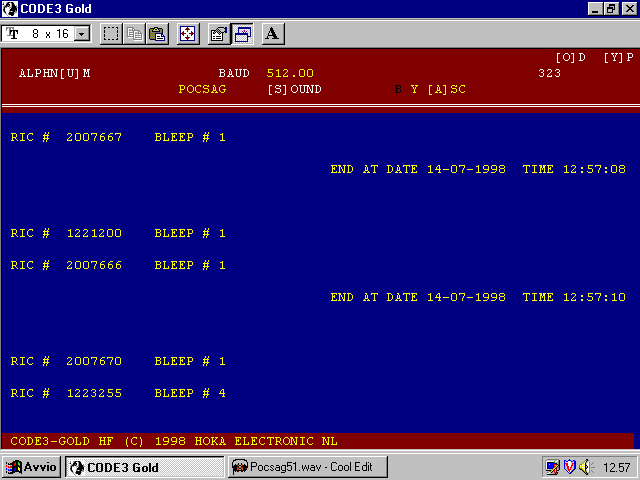Image resolution: width=640 pixels, height=480 pixels.
Task: Open the Properties toolbar icon
Action: tap(218, 34)
